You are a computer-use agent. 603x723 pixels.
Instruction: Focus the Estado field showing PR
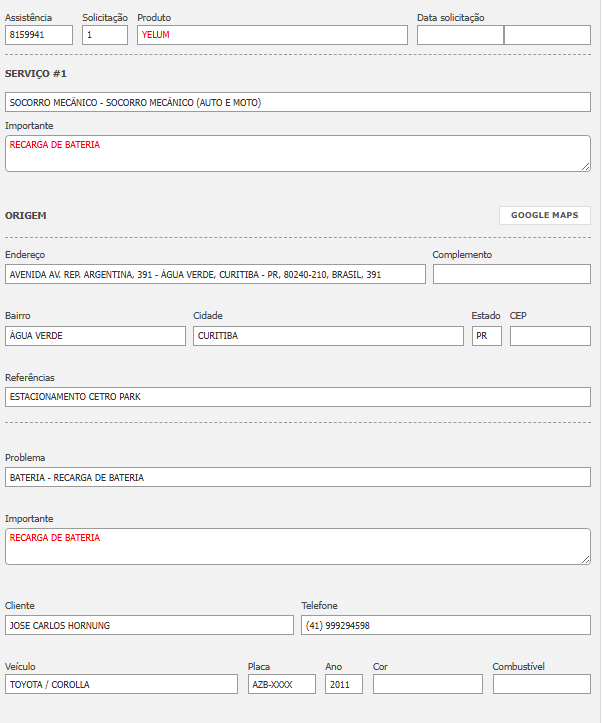tap(486, 336)
